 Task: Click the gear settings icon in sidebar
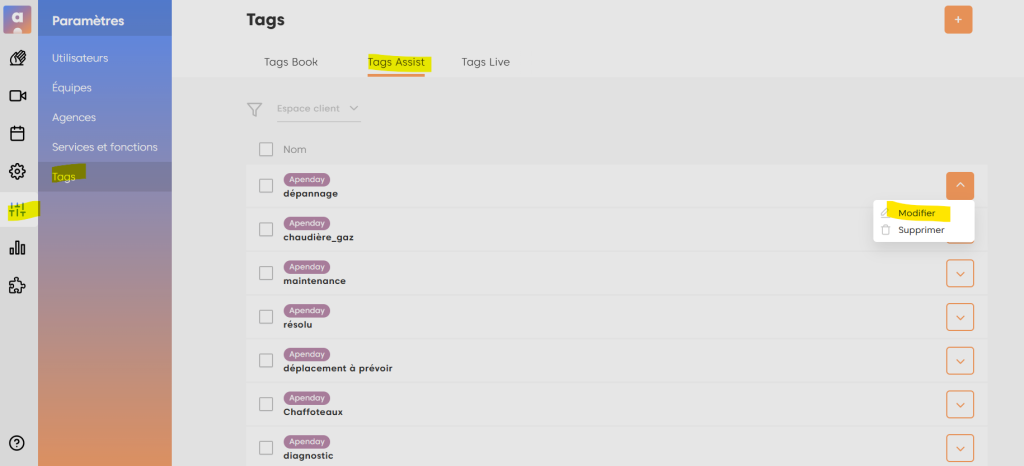17,171
